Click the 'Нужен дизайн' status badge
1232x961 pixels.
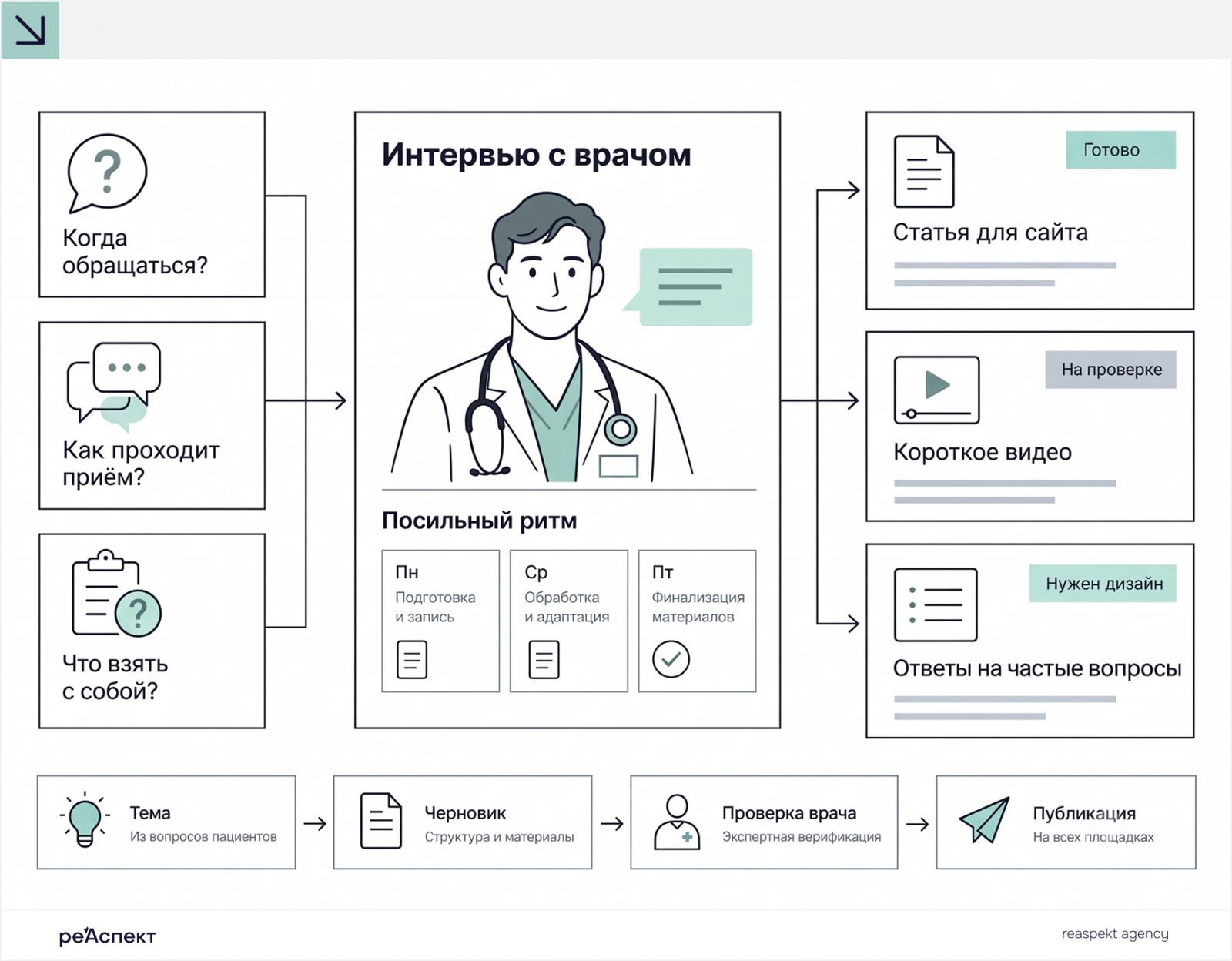coord(1103,584)
